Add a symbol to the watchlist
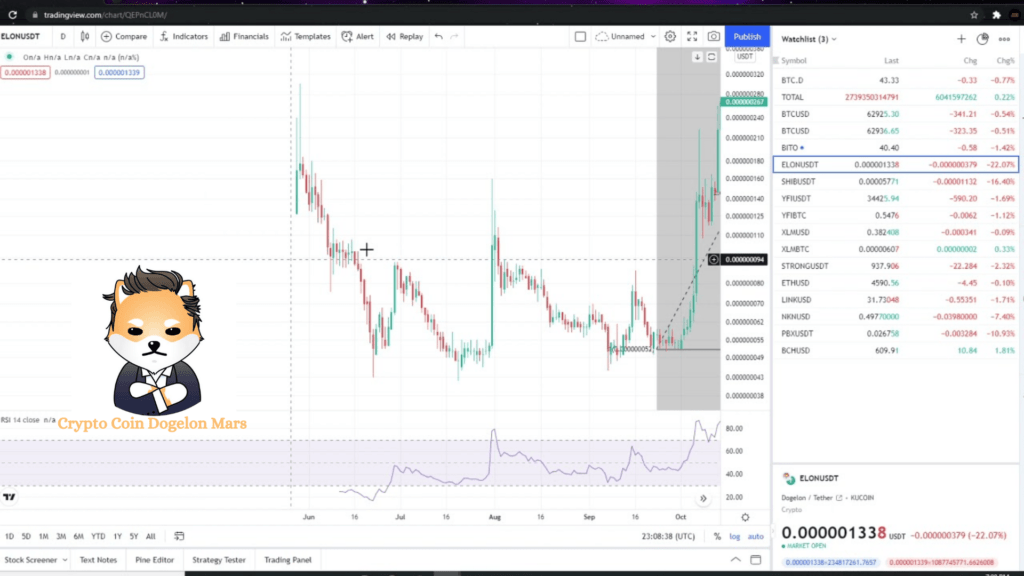 961,39
